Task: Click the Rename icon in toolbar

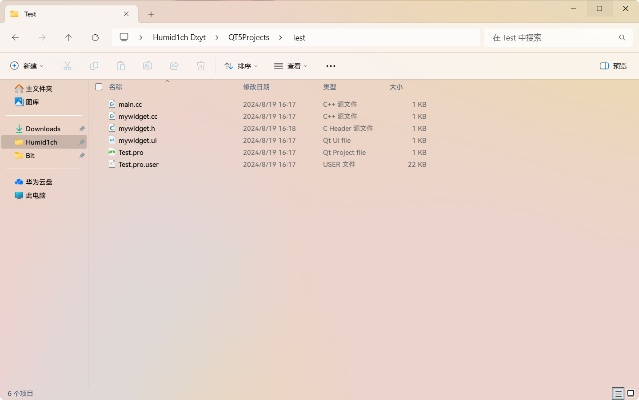Action: tap(148, 66)
